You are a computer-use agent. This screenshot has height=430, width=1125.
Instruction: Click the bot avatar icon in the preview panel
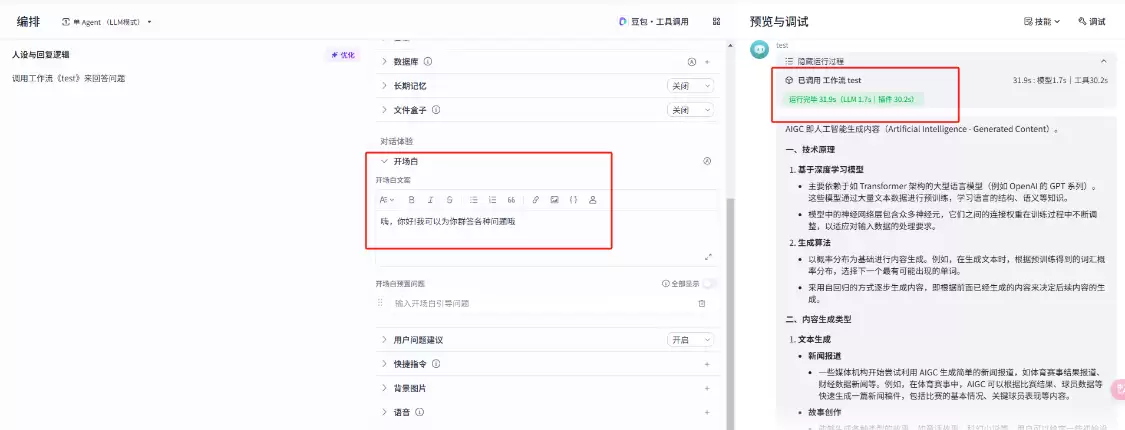click(x=760, y=49)
